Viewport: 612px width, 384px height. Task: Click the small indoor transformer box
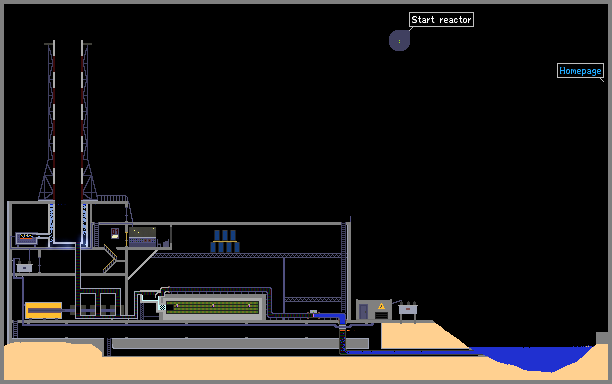point(24,268)
